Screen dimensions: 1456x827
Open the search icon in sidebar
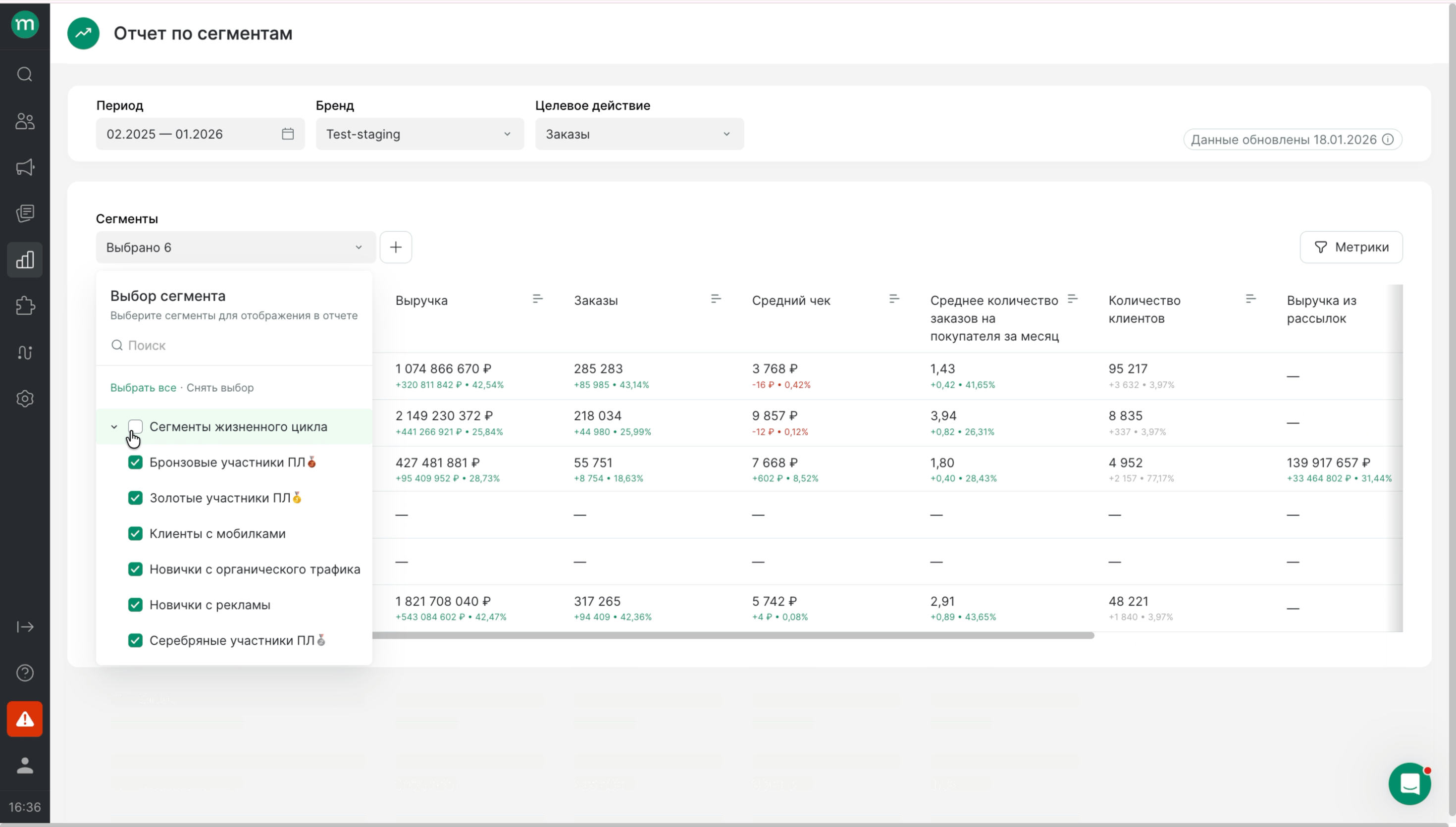[x=24, y=74]
